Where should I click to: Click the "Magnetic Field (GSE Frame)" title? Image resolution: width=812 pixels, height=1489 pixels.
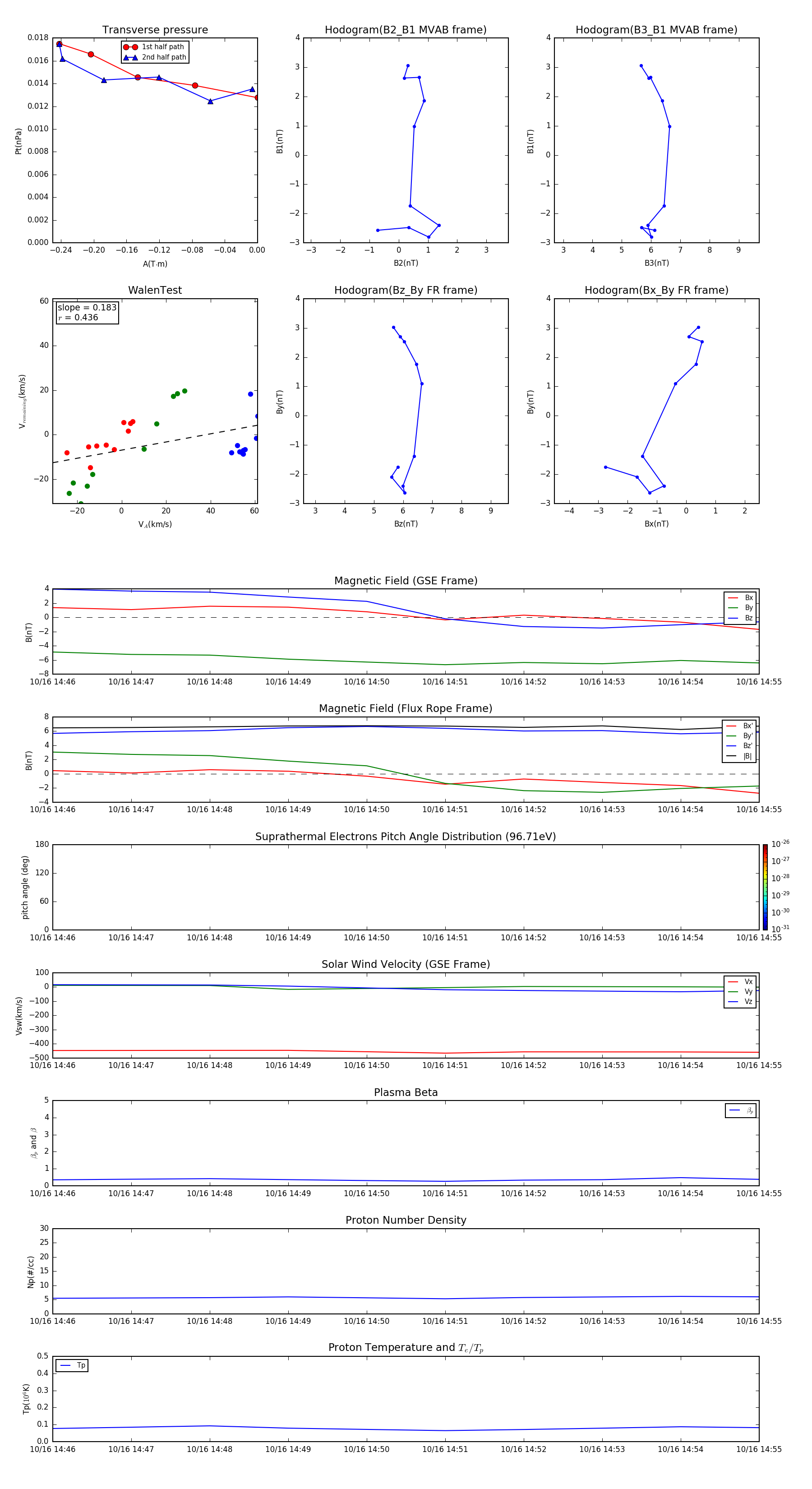click(406, 581)
